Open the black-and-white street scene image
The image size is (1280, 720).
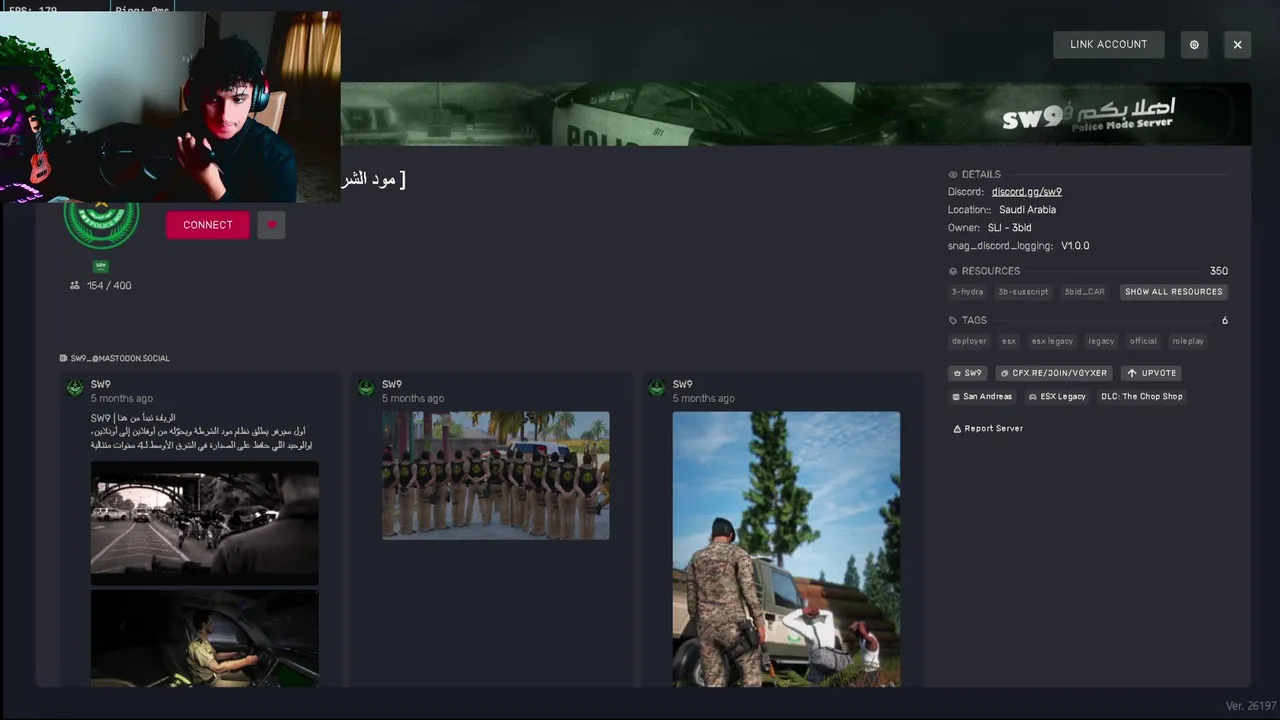coord(205,522)
